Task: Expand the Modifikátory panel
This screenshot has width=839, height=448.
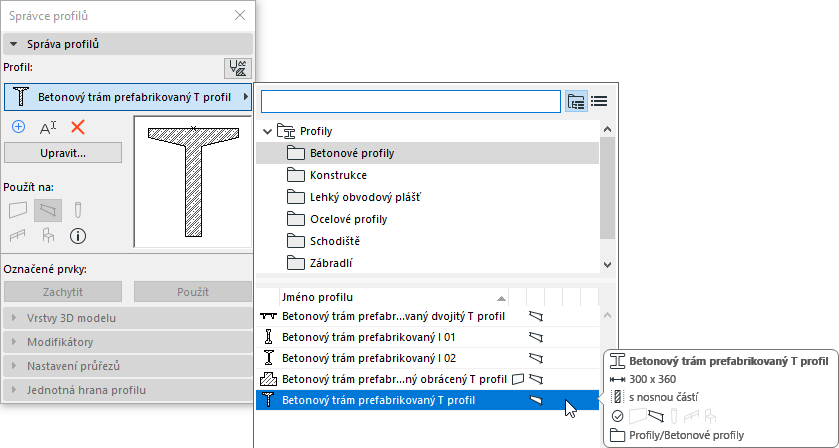Action: [x=127, y=342]
